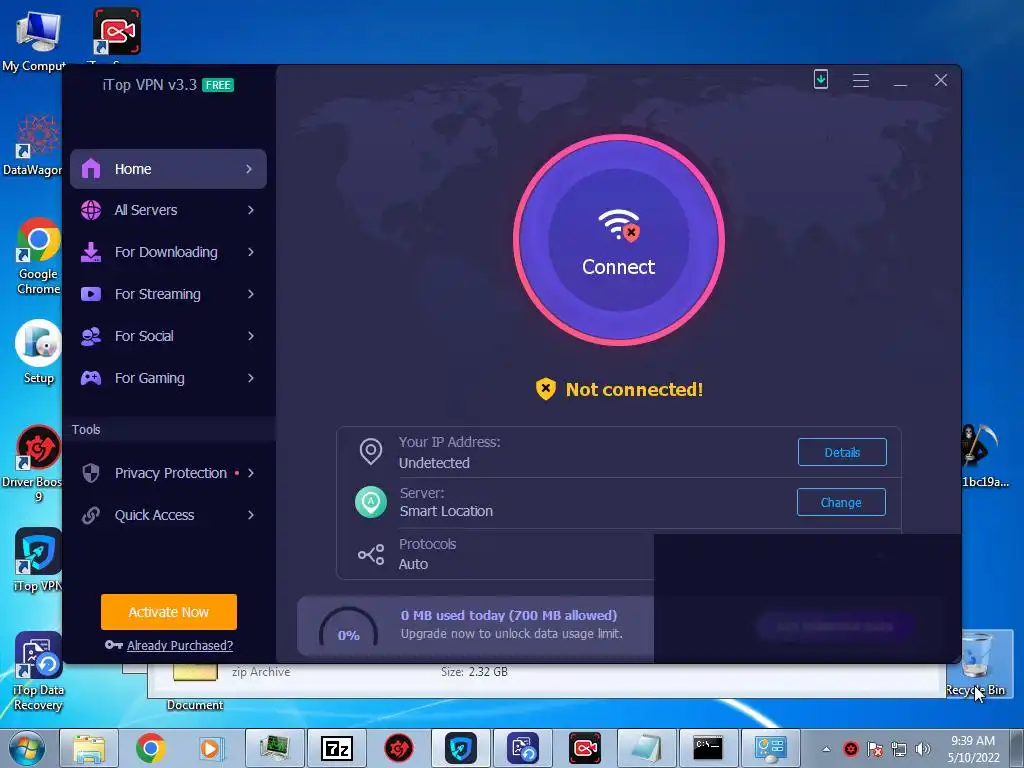This screenshot has height=768, width=1024.
Task: Click the FREE badge next to title
Action: [x=218, y=85]
